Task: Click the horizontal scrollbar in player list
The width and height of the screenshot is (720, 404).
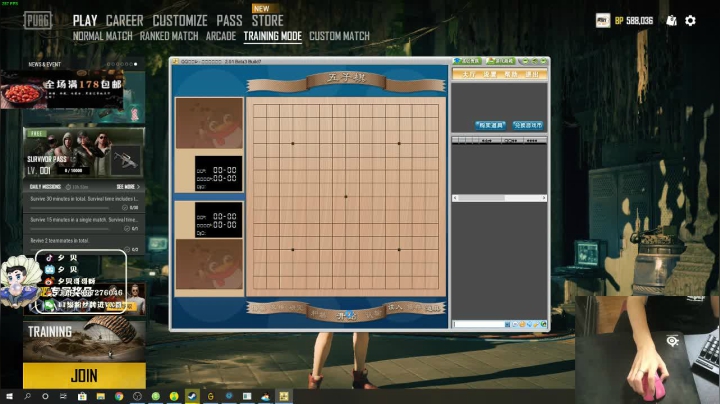Action: pyautogui.click(x=500, y=198)
